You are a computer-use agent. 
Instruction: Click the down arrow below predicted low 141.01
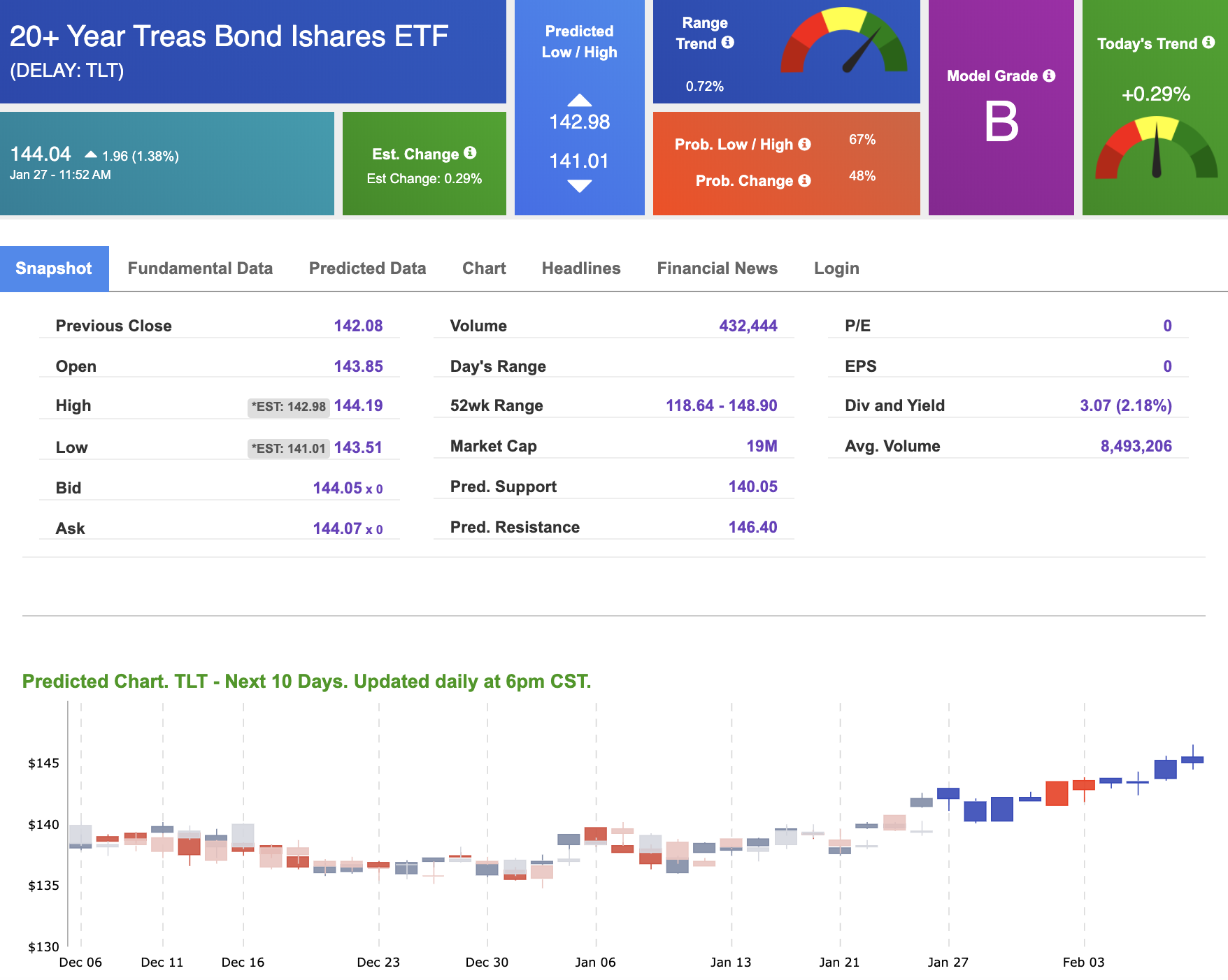tap(579, 186)
